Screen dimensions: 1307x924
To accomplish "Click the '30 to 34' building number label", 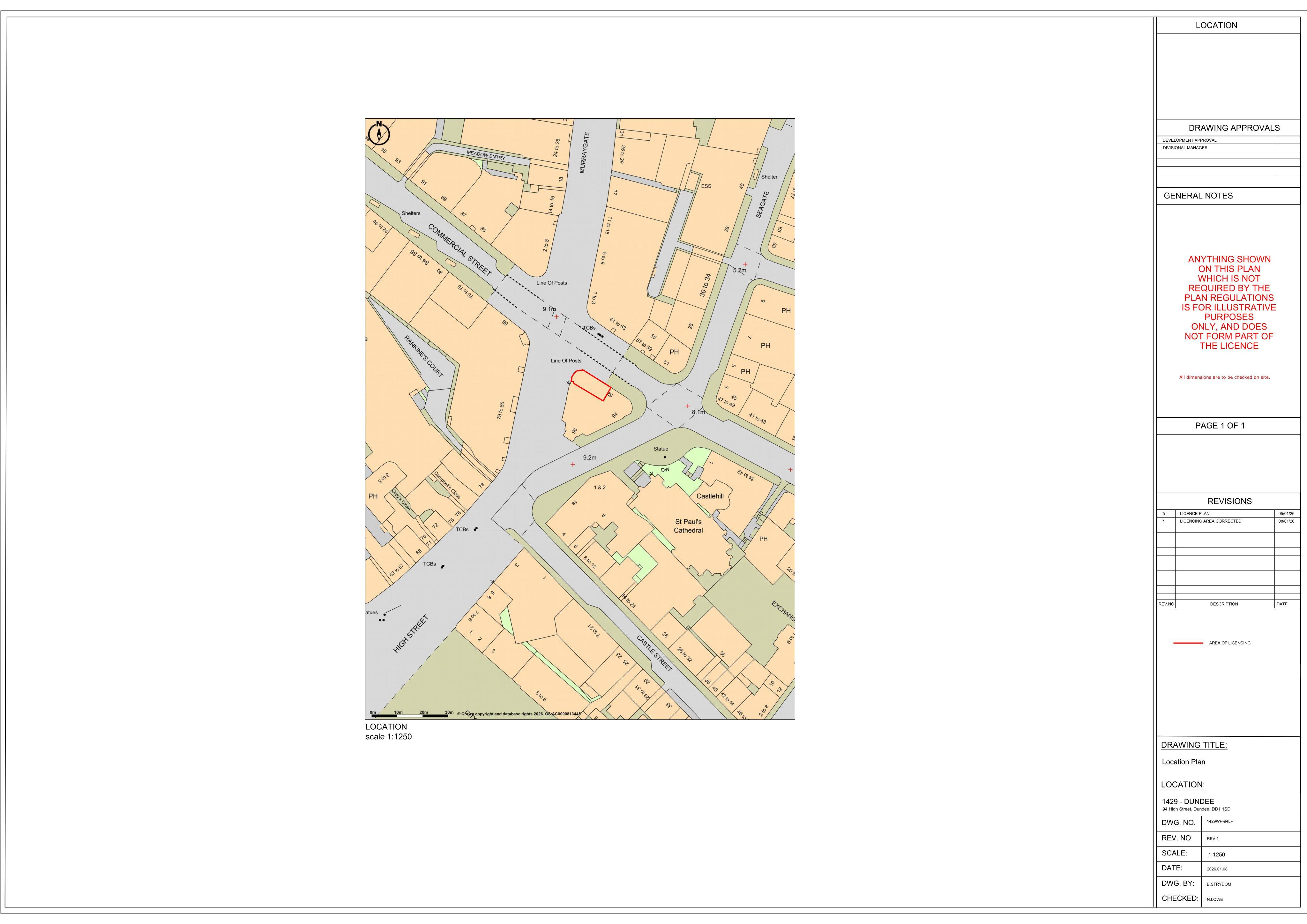I will (x=705, y=285).
